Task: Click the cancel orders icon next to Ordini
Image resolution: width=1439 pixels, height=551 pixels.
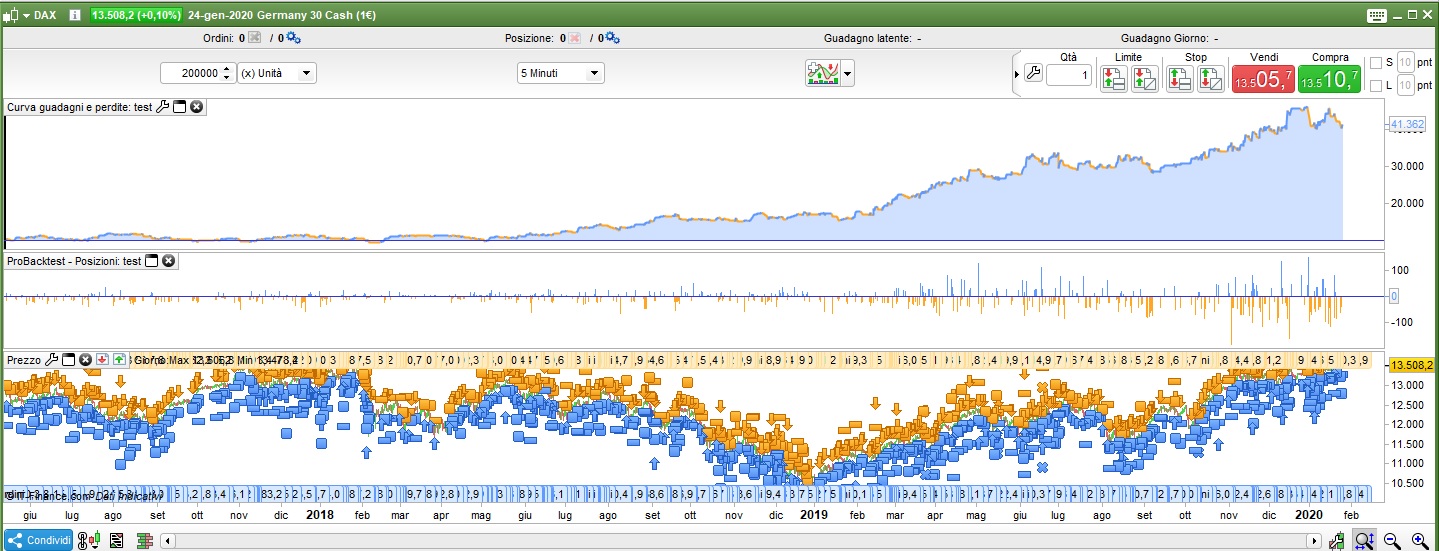Action: (254, 38)
